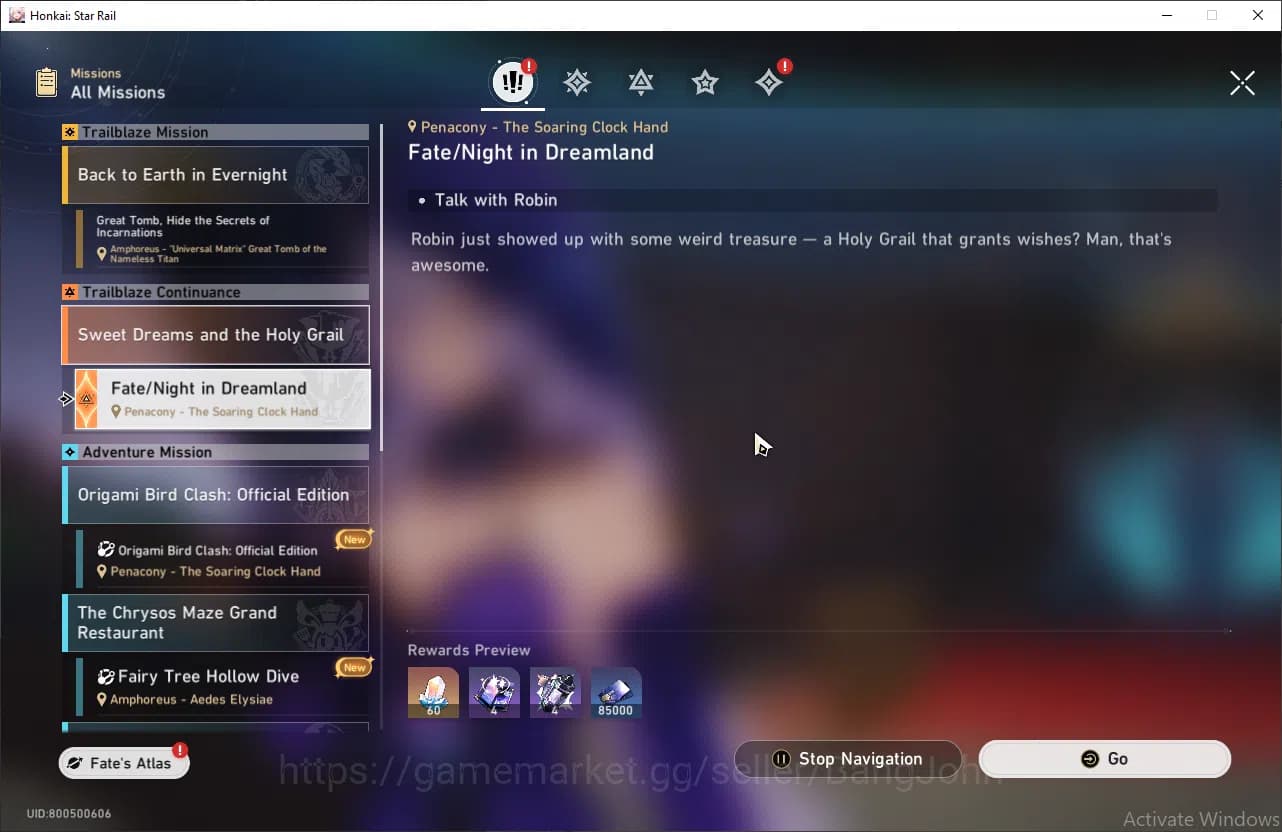View the second reward item with count 4
Screen dimensions: 1282x832
(494, 692)
